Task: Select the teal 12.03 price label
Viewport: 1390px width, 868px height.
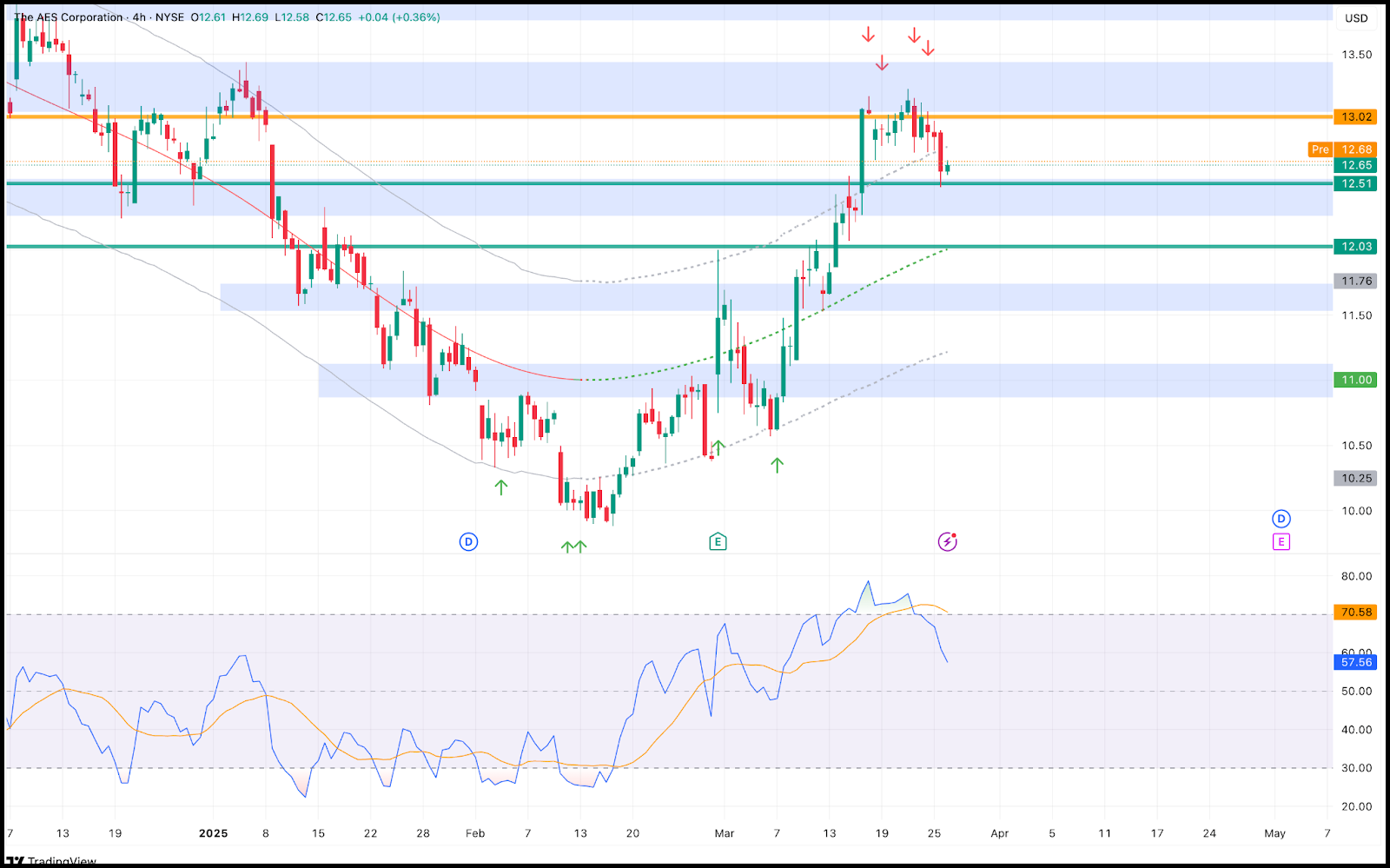Action: pyautogui.click(x=1356, y=247)
